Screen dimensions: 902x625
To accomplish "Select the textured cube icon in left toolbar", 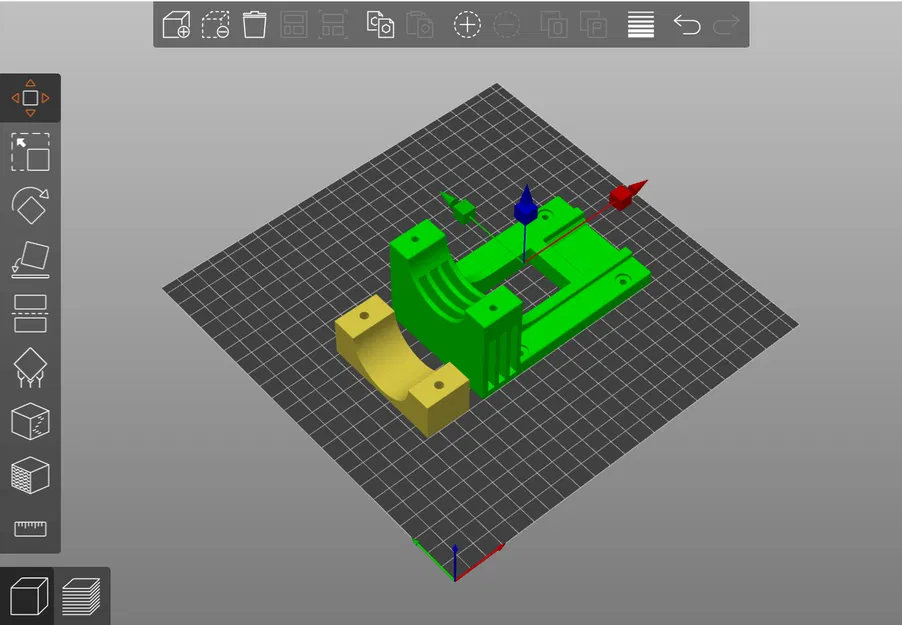I will [x=30, y=475].
